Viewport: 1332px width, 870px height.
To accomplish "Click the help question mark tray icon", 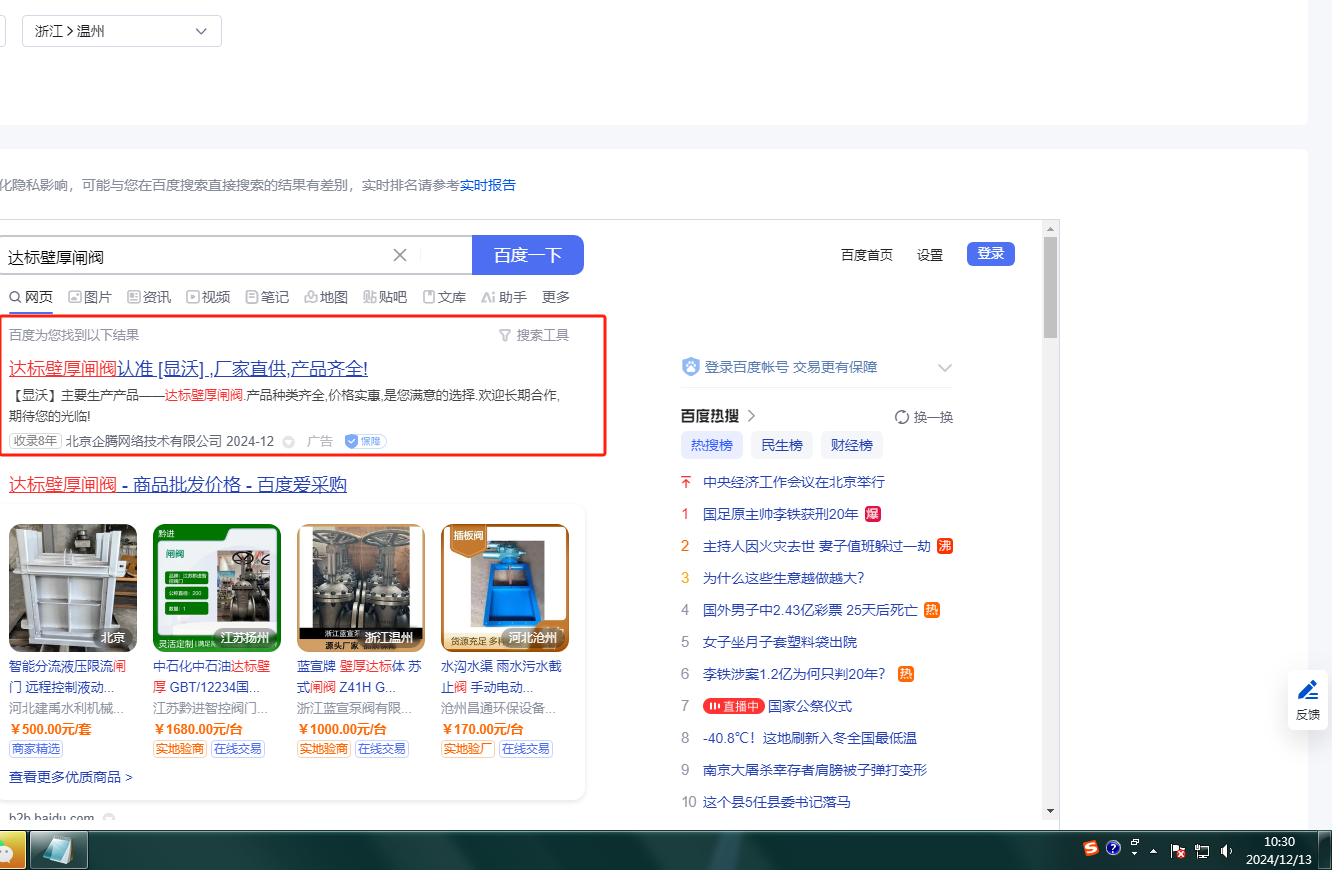I will 1113,848.
